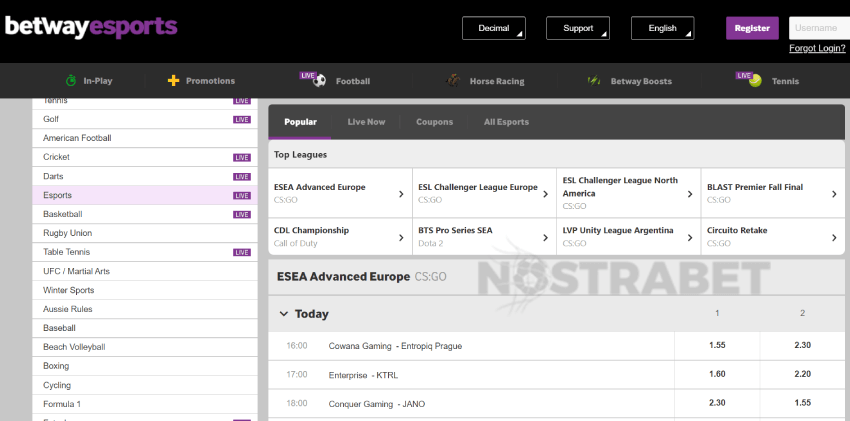Click the Forgot Login? link

coord(817,48)
